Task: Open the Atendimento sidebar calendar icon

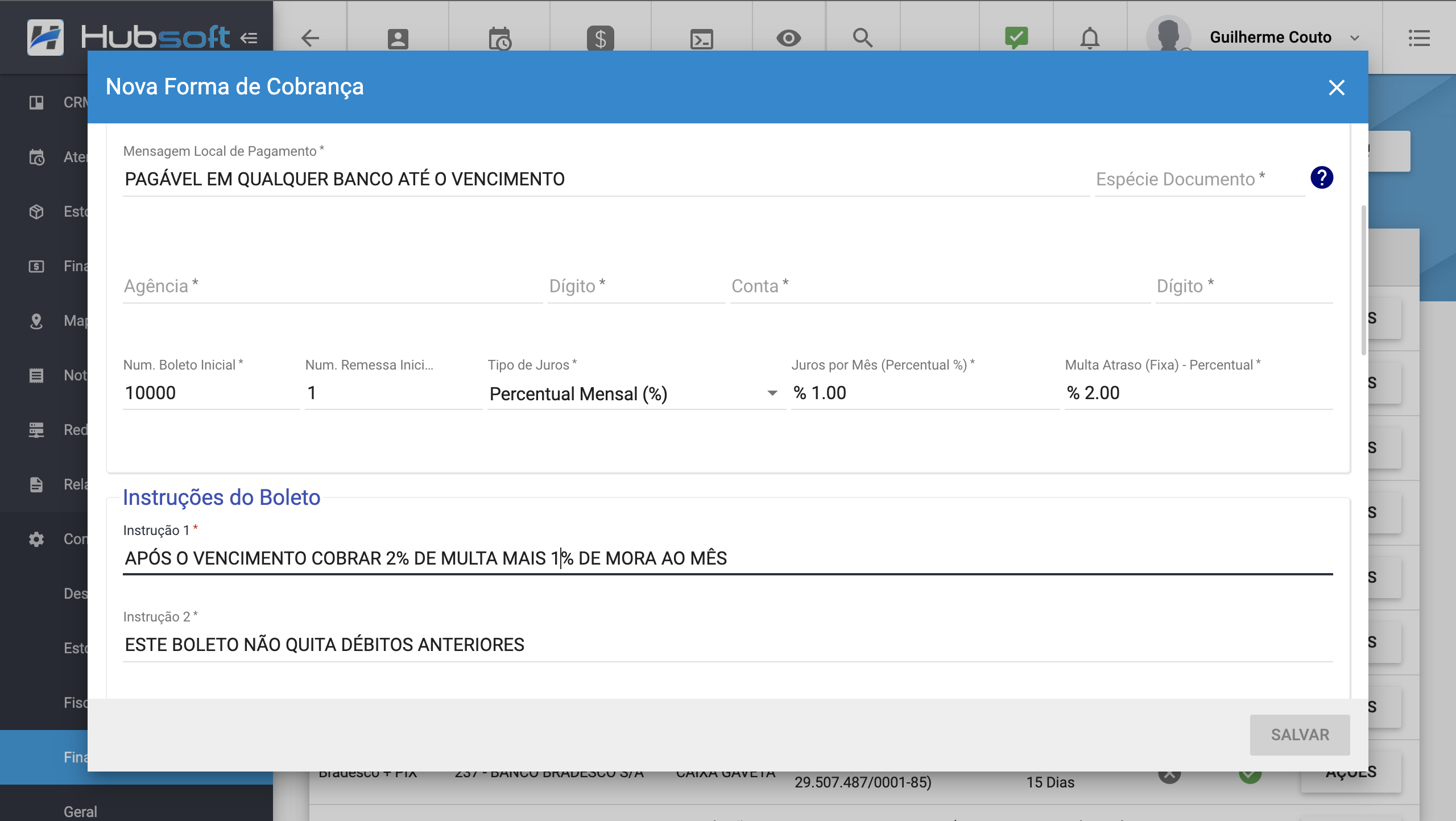Action: 36,157
